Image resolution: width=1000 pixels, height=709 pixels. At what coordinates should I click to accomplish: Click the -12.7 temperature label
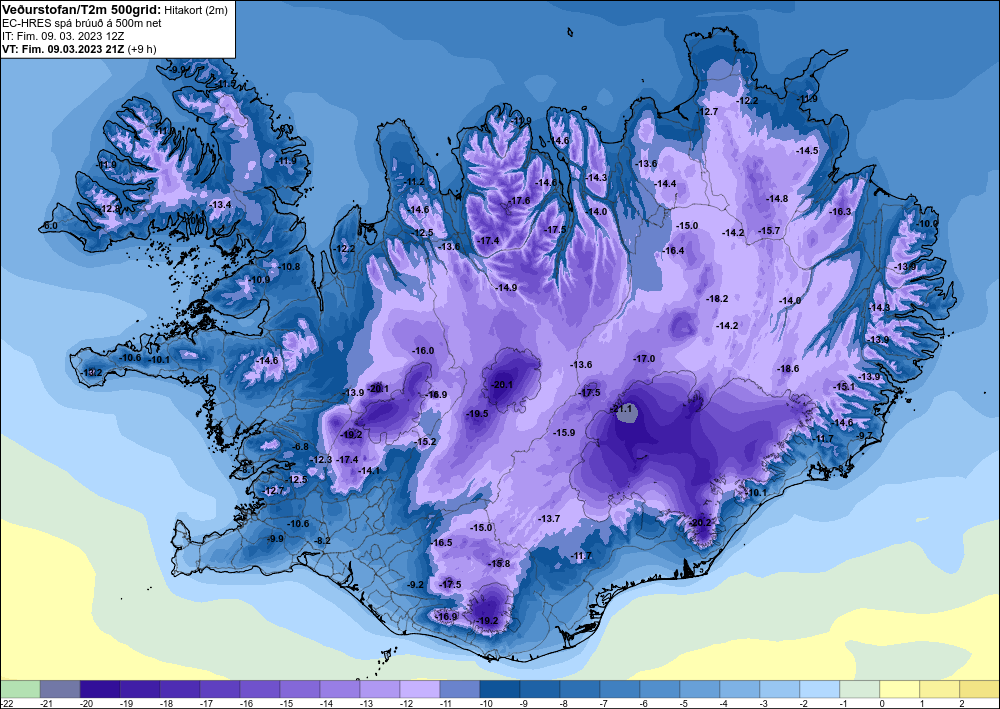tap(707, 112)
